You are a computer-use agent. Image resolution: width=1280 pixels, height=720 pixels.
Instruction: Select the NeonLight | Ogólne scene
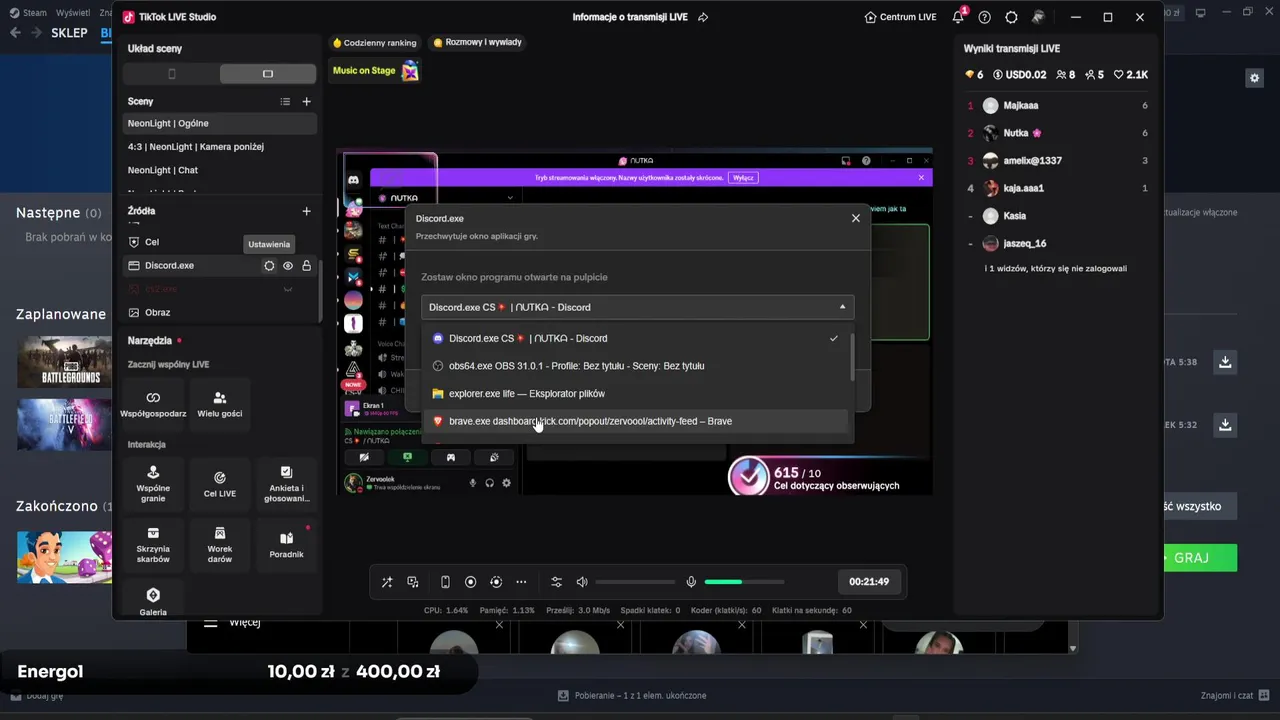(220, 123)
